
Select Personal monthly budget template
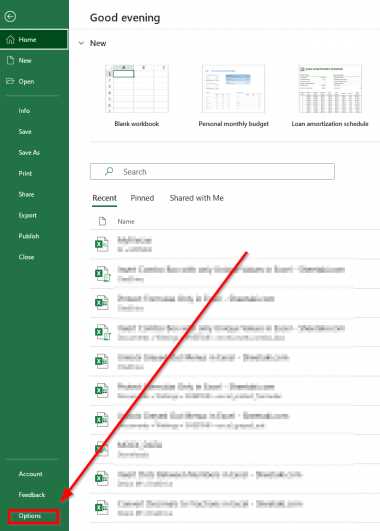[233, 96]
